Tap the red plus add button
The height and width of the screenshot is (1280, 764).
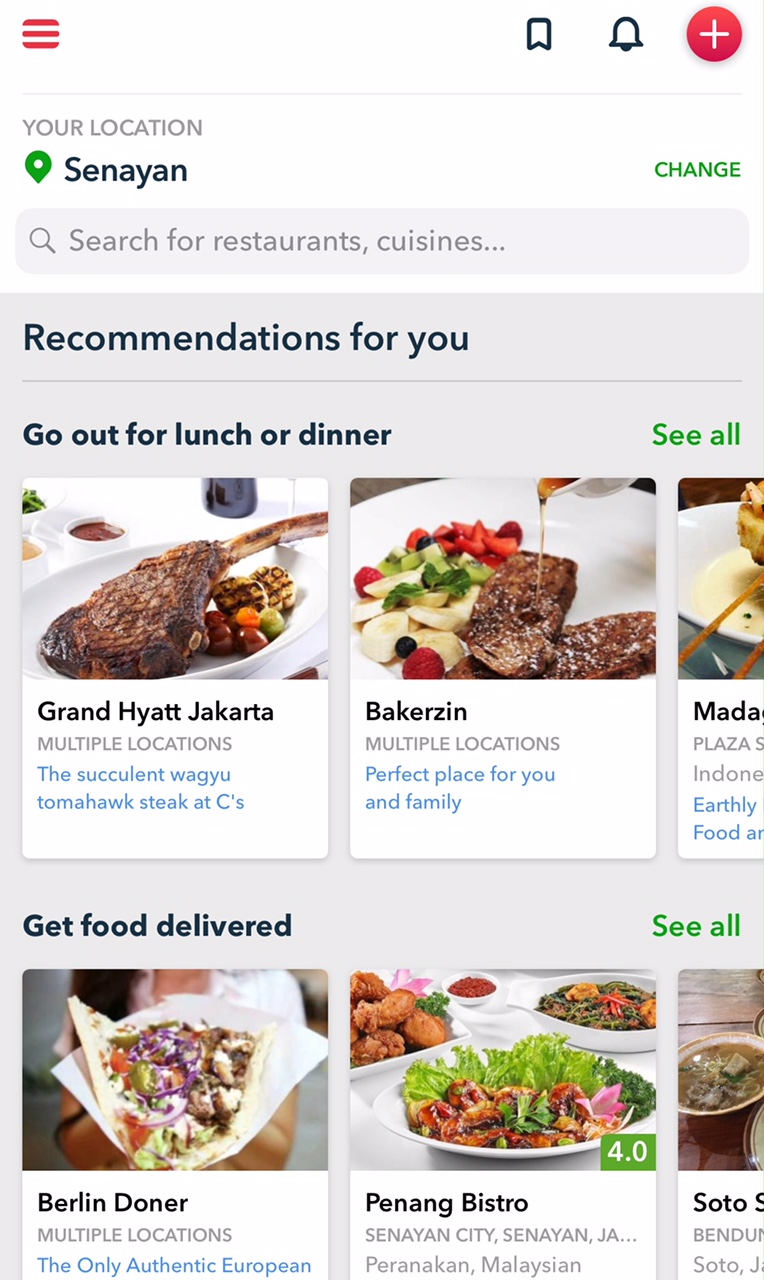[714, 34]
